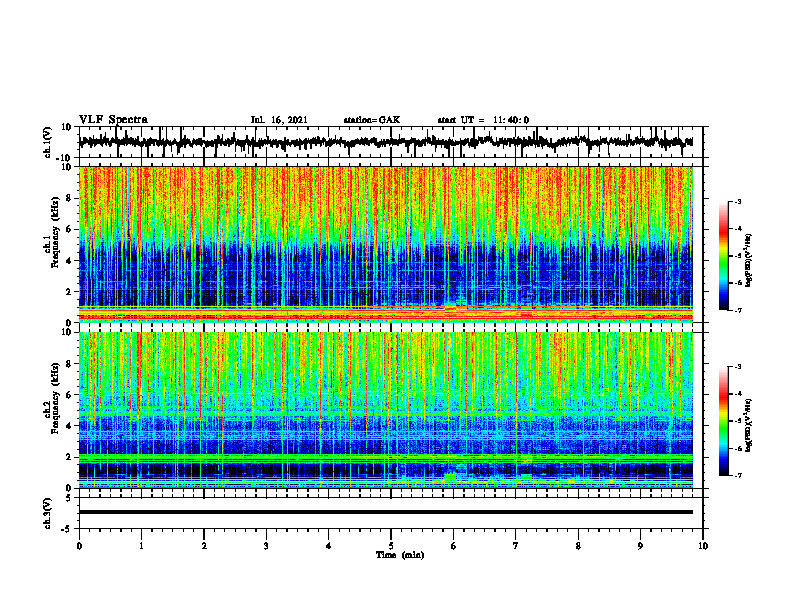
Task: Click the ch.2 "Frequency (kHz)" axis label
Action: click(56, 398)
